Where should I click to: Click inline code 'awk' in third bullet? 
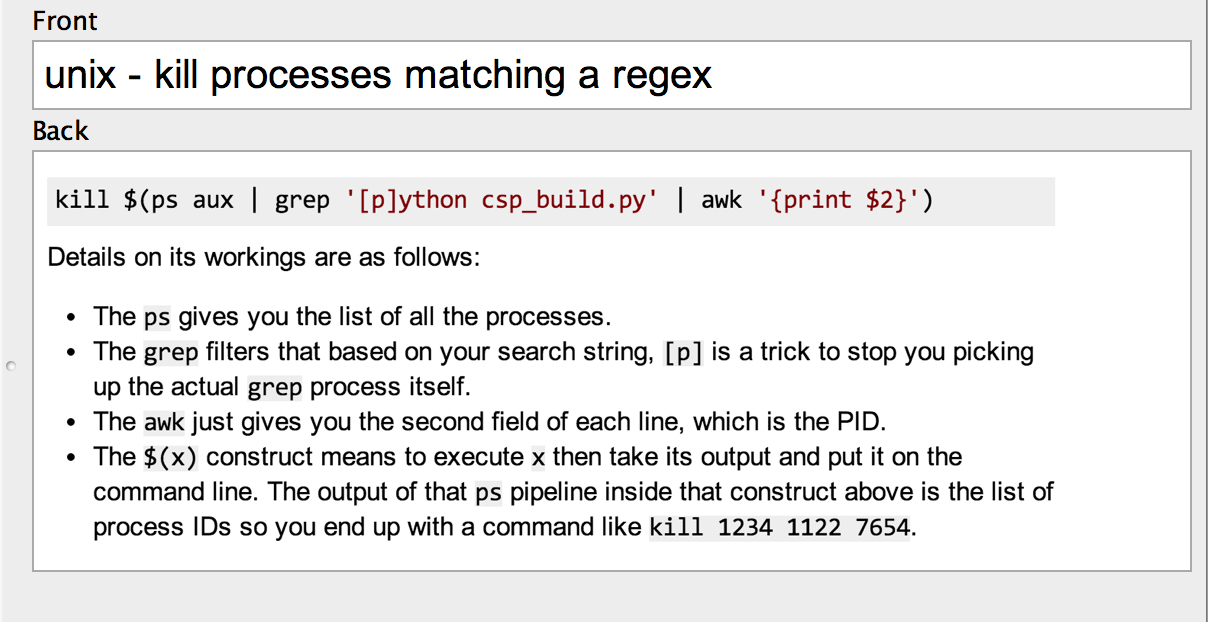click(x=164, y=422)
